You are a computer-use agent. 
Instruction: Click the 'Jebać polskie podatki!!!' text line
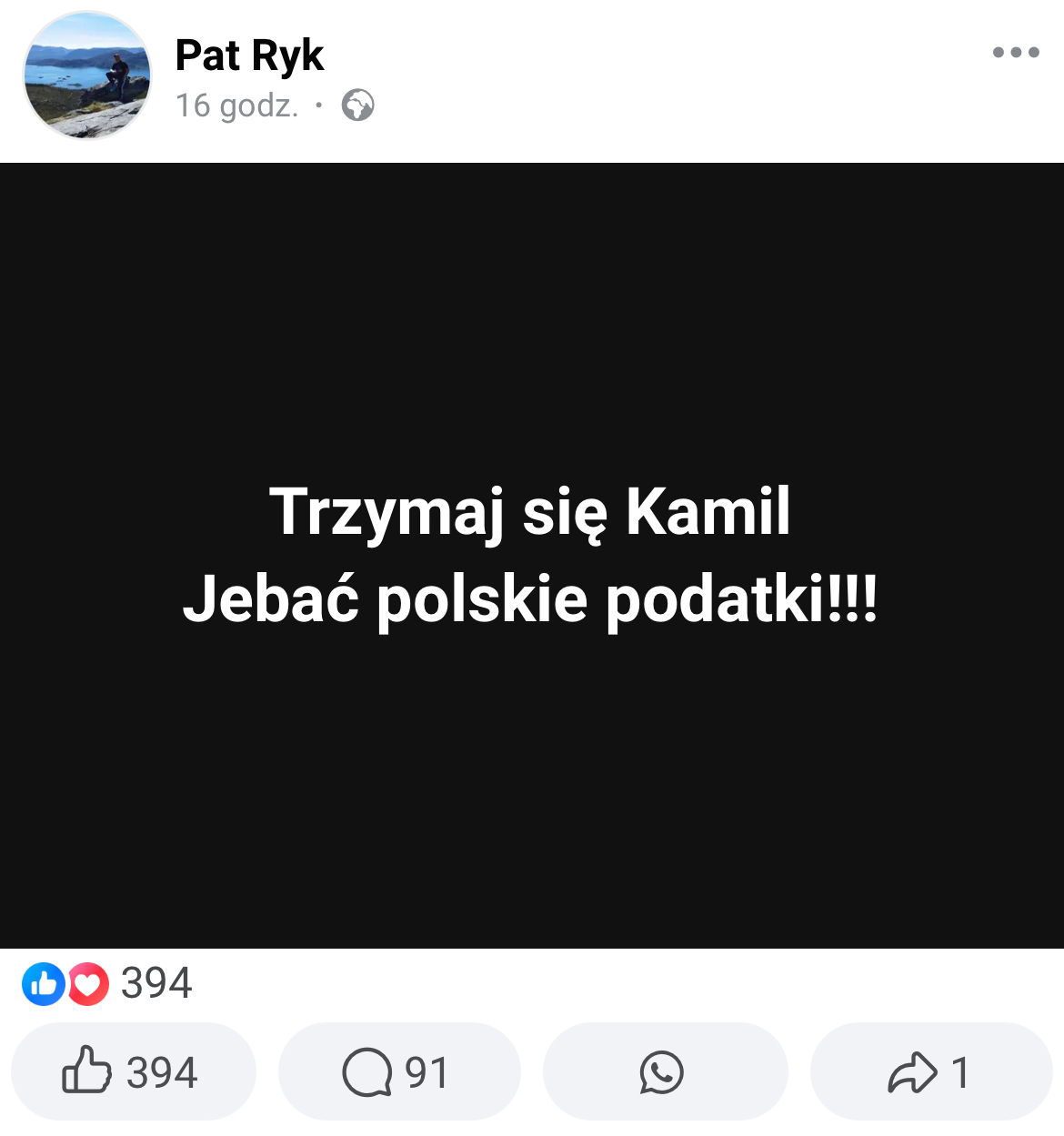coord(530,599)
